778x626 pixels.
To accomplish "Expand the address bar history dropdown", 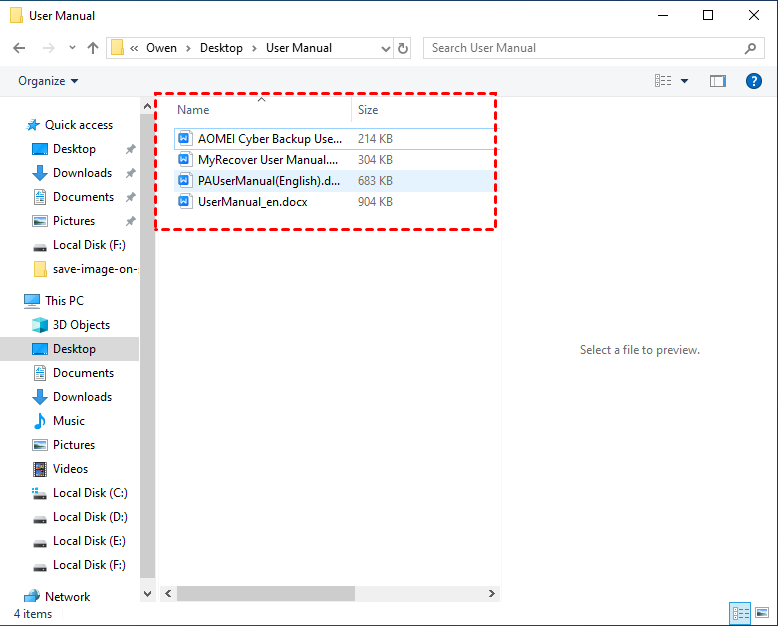I will point(386,48).
